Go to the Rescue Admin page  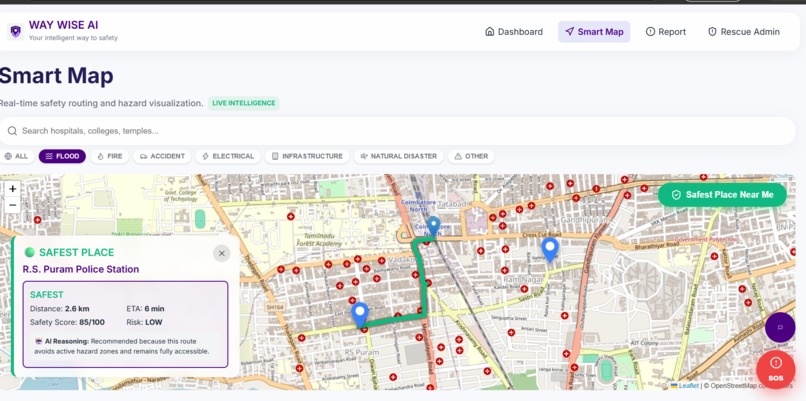pos(743,32)
